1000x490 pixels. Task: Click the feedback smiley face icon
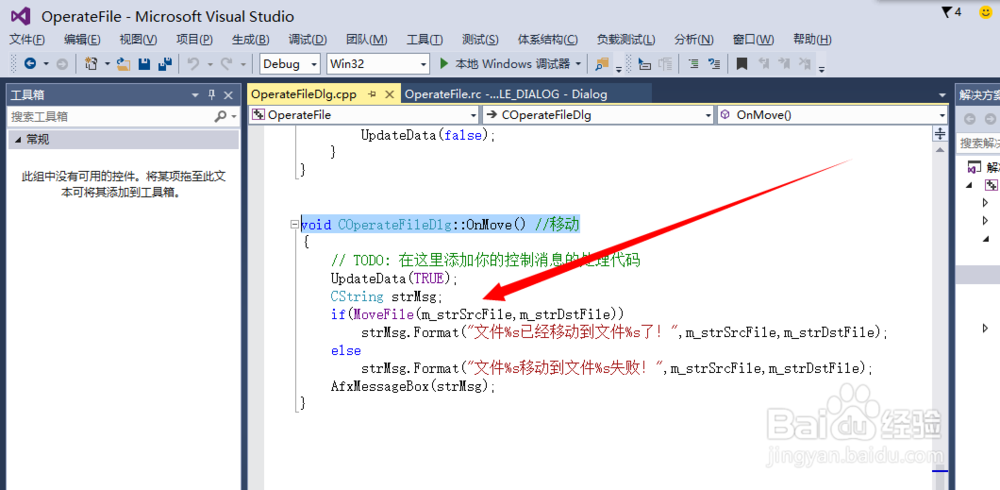coord(986,12)
